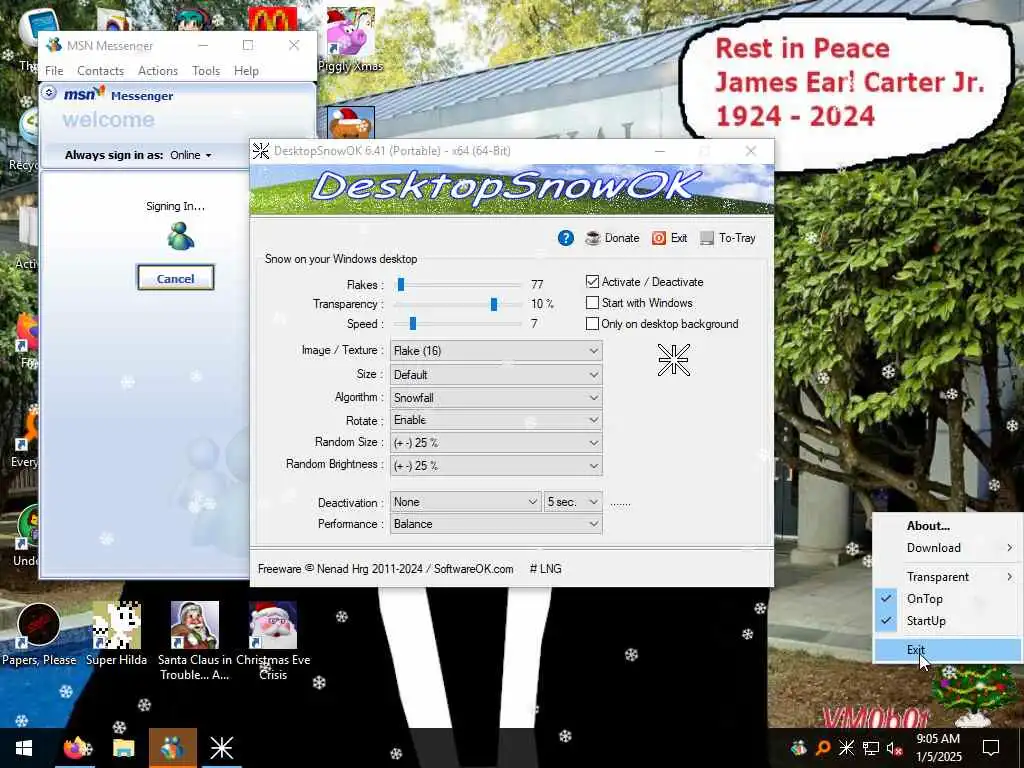Open Piggly Xmas desktop shortcut
This screenshot has height=768, width=1024.
coord(351,39)
